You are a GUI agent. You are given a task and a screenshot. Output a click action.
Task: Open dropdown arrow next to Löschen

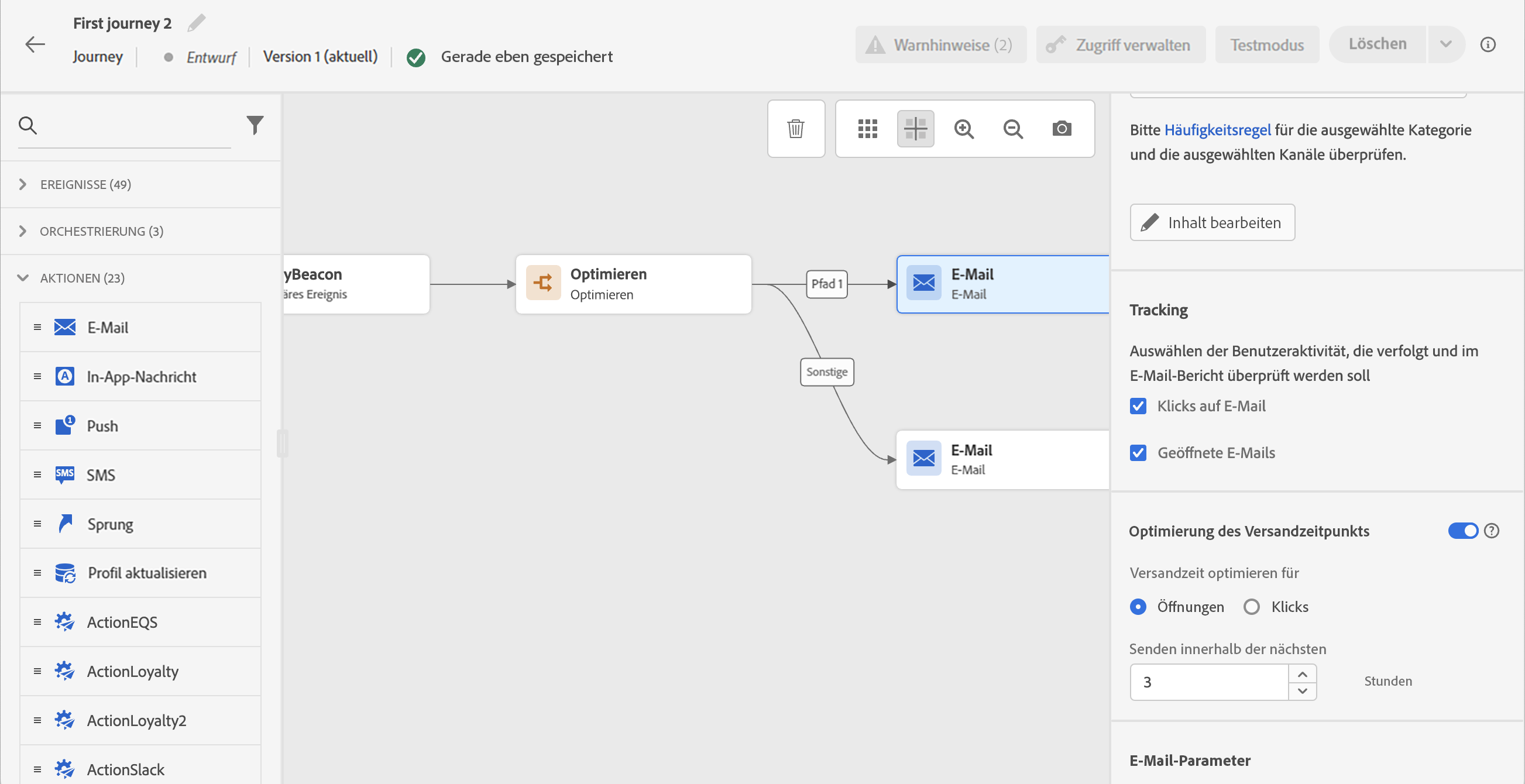click(1445, 44)
